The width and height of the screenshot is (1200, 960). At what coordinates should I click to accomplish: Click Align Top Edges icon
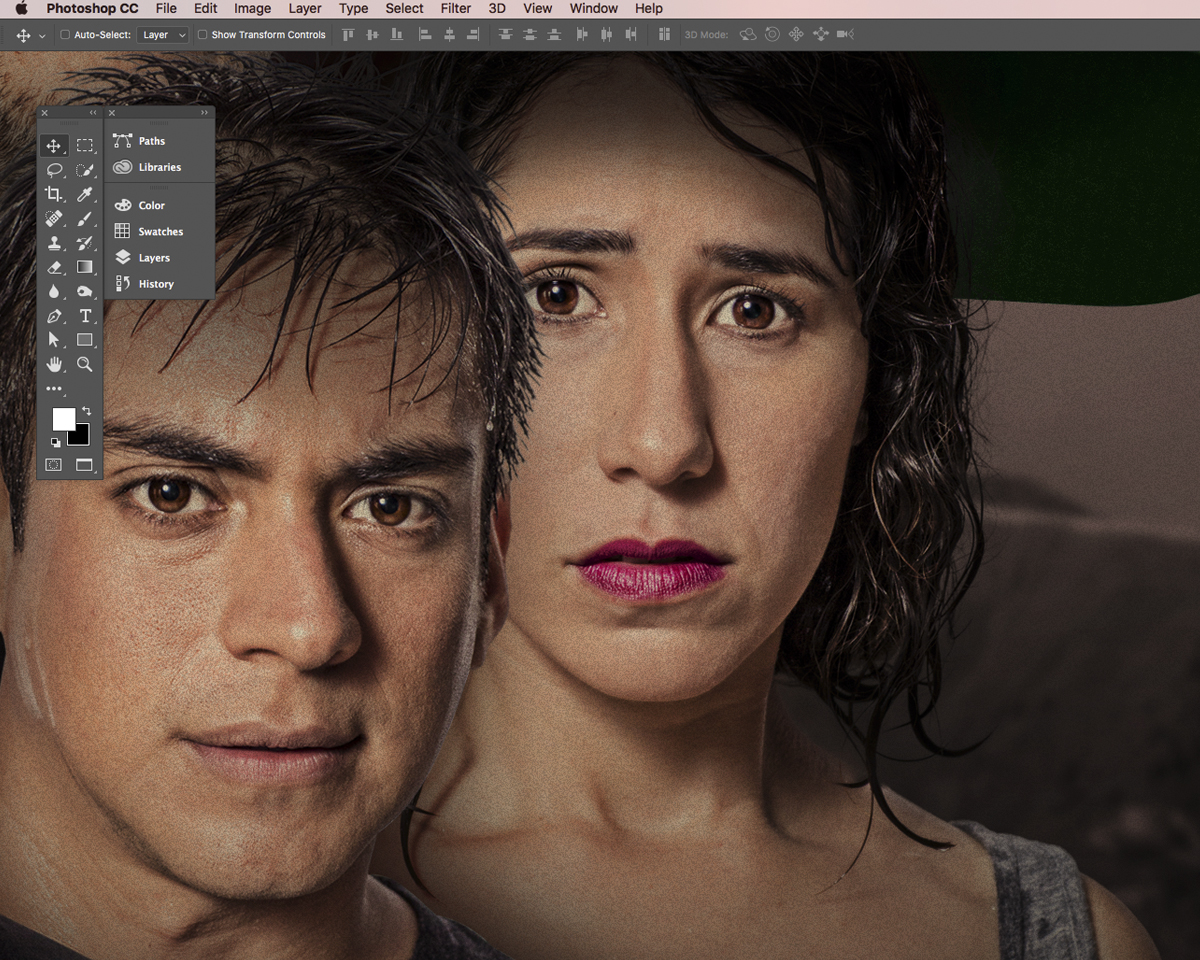pyautogui.click(x=349, y=34)
